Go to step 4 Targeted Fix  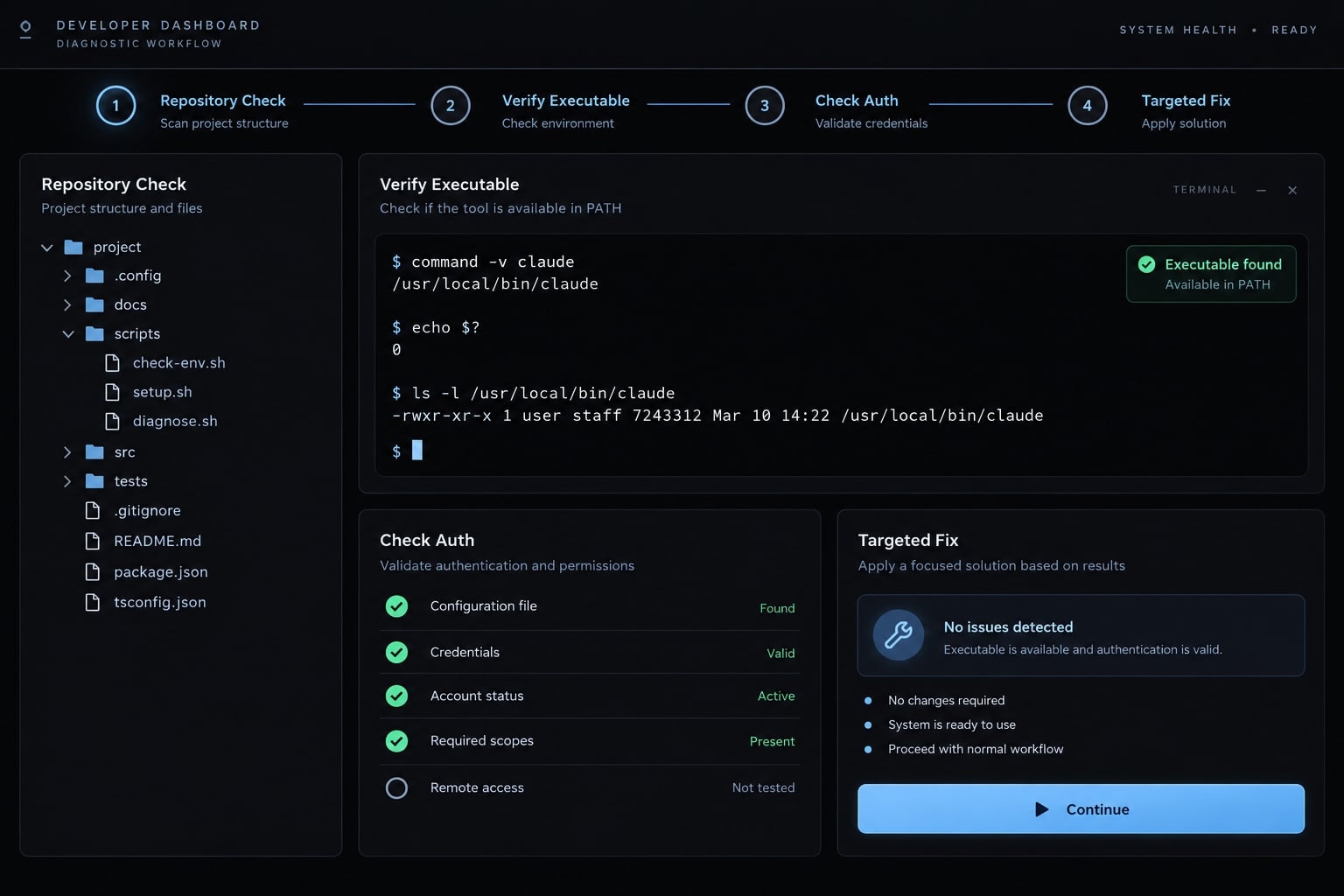[x=1088, y=106]
